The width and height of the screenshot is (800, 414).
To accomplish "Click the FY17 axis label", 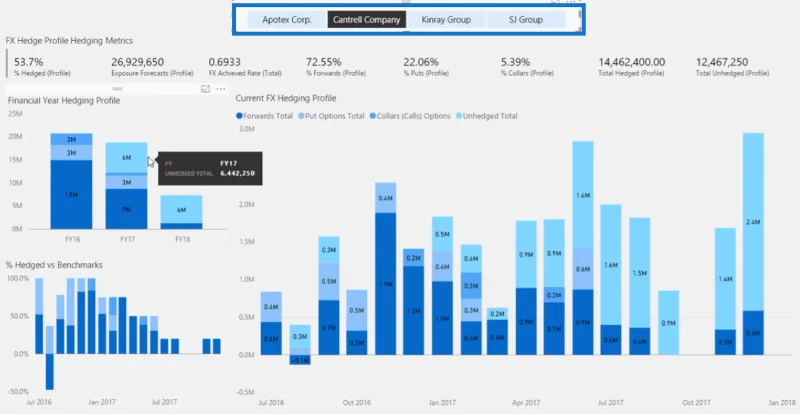I will click(x=127, y=238).
